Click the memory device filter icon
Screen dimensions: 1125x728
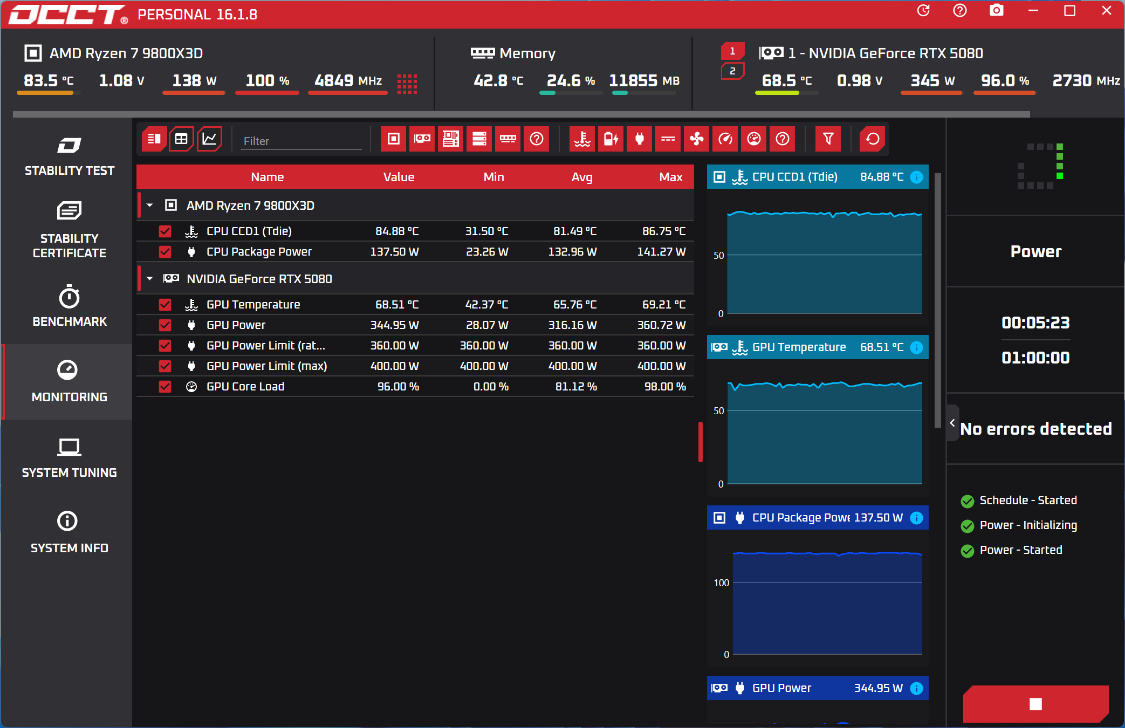[x=507, y=139]
